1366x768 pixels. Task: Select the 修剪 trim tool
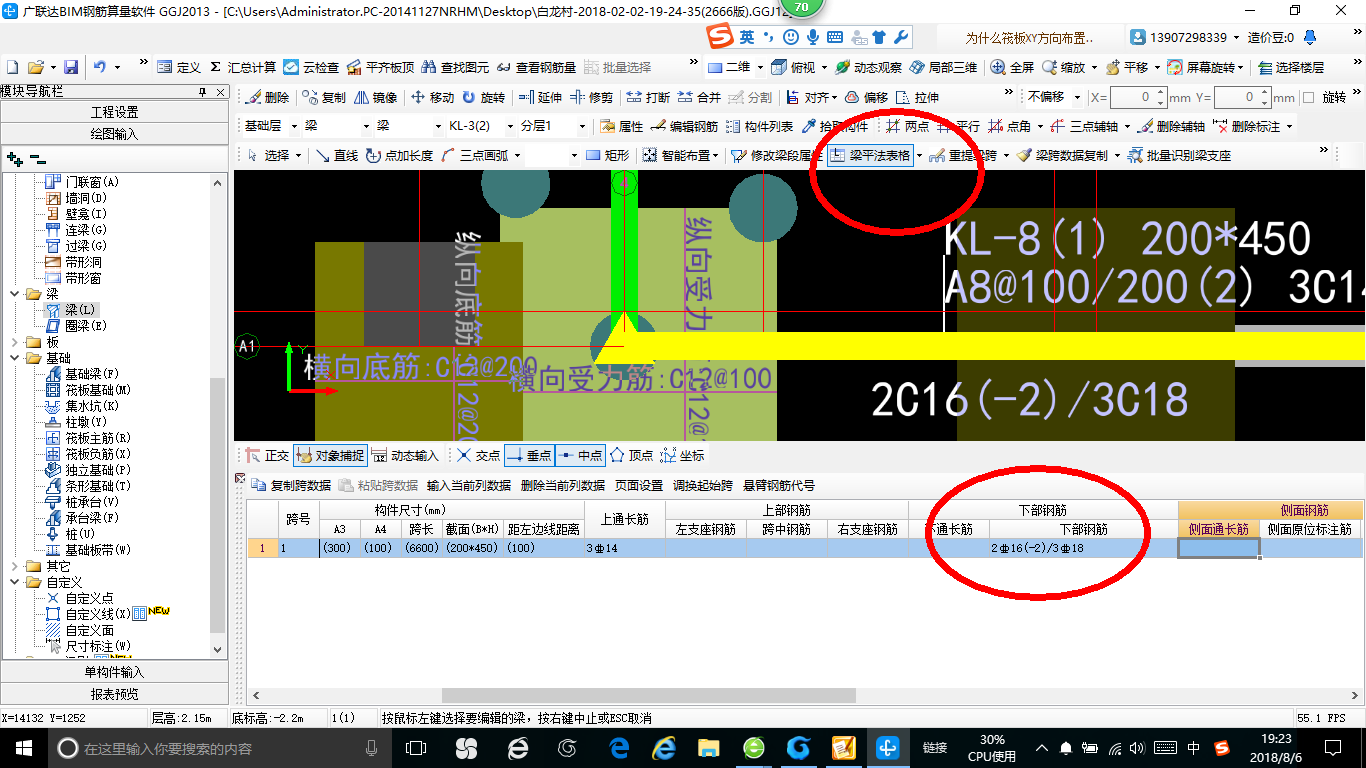pos(592,97)
